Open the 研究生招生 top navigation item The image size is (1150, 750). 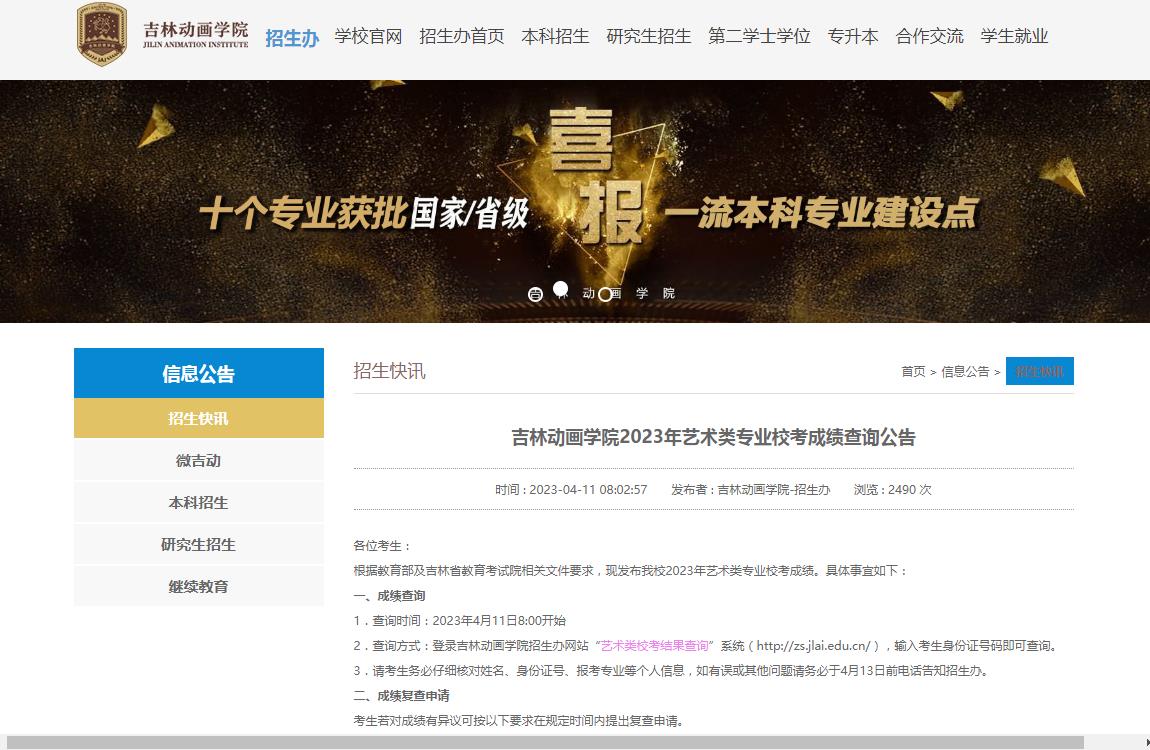pyautogui.click(x=649, y=36)
